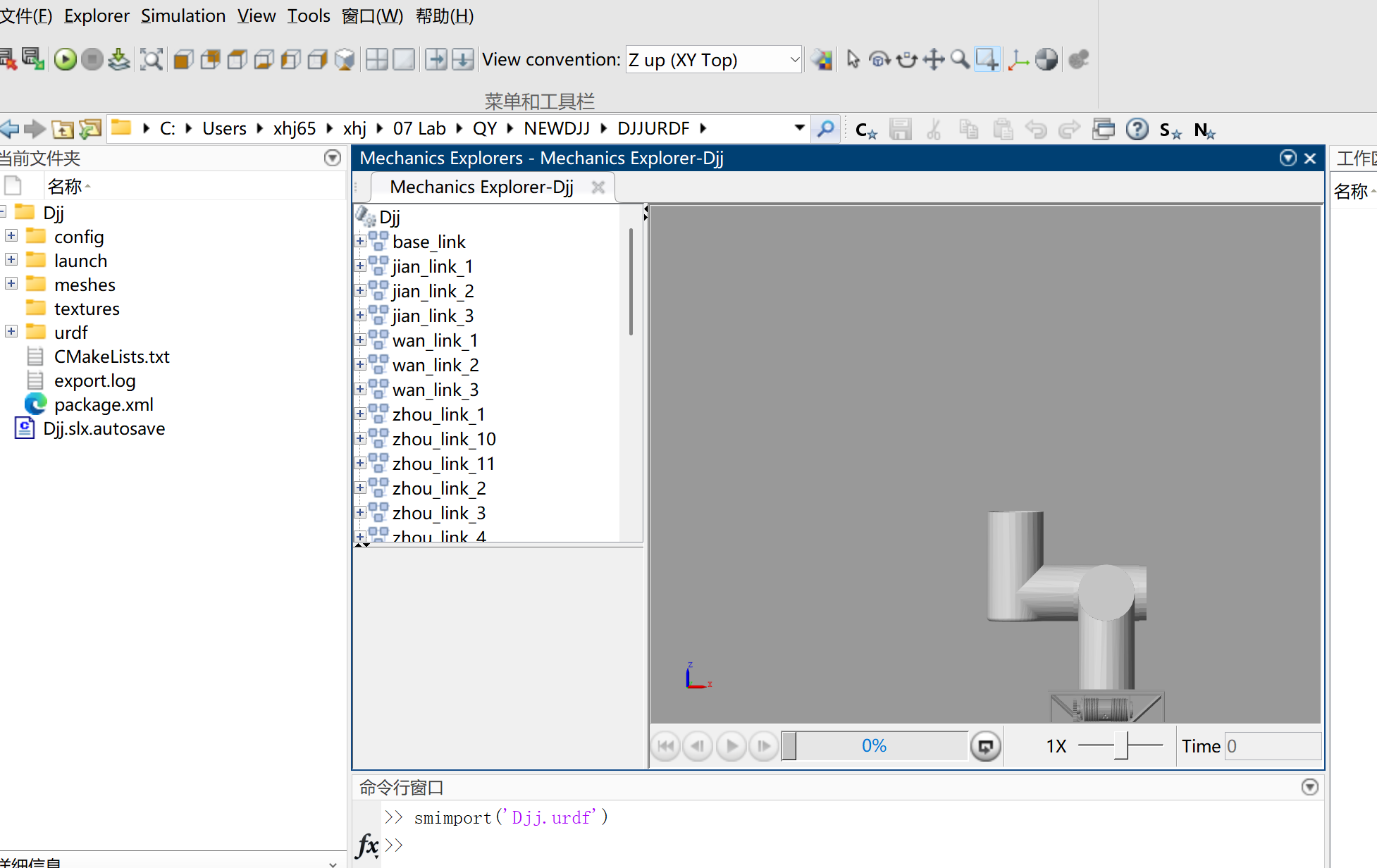Screen dimensions: 1377x868
Task: Open the Simulation menu
Action: [183, 15]
